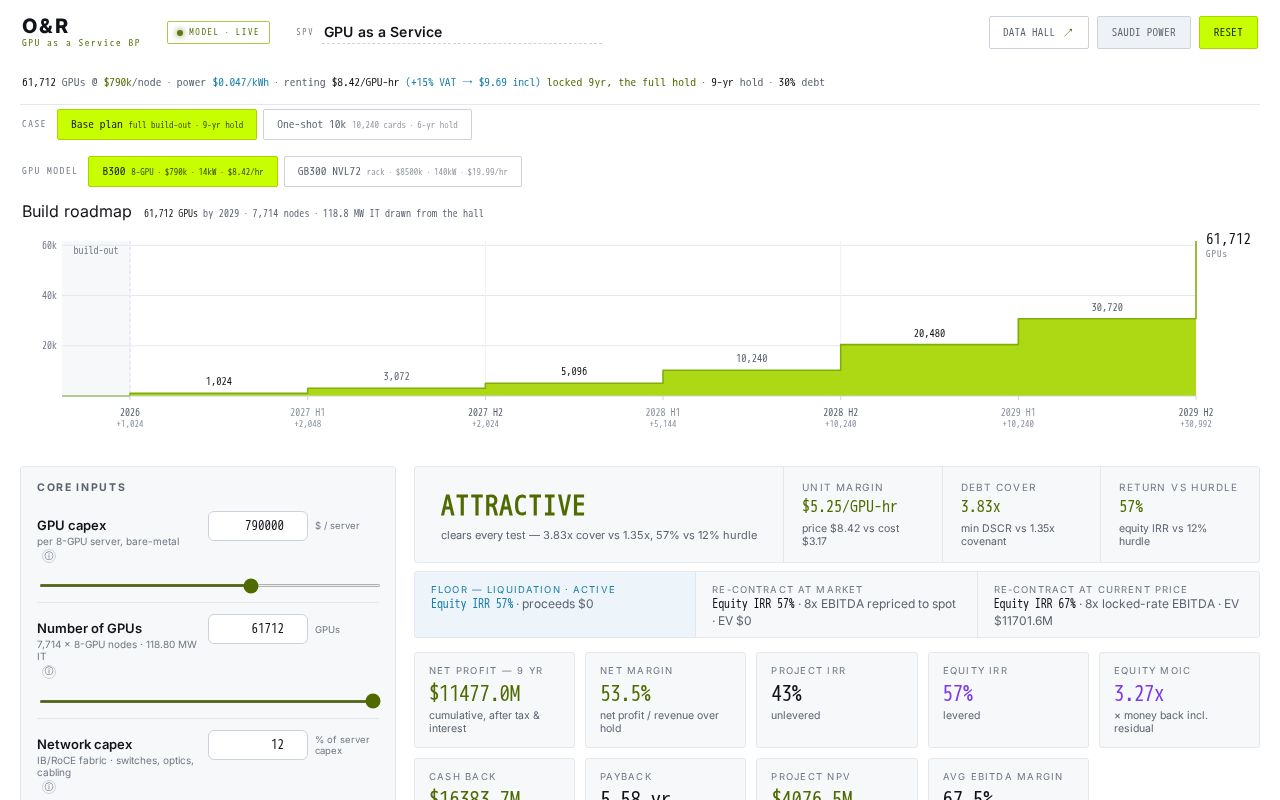
Task: Choose the GB300 NVL72 GPU model
Action: point(403,171)
